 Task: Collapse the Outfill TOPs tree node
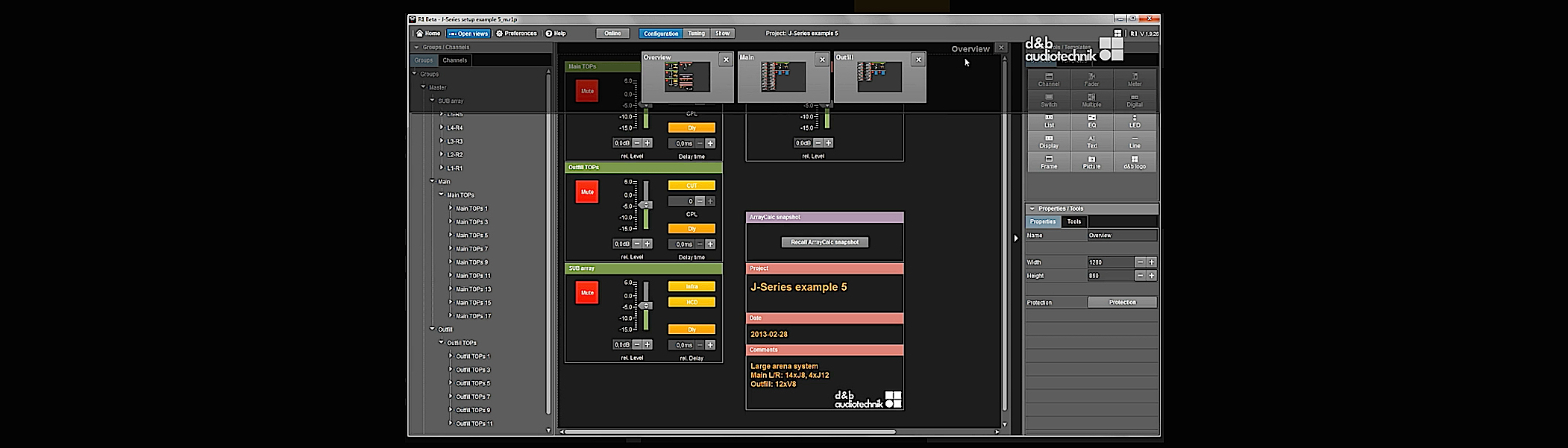(x=442, y=342)
